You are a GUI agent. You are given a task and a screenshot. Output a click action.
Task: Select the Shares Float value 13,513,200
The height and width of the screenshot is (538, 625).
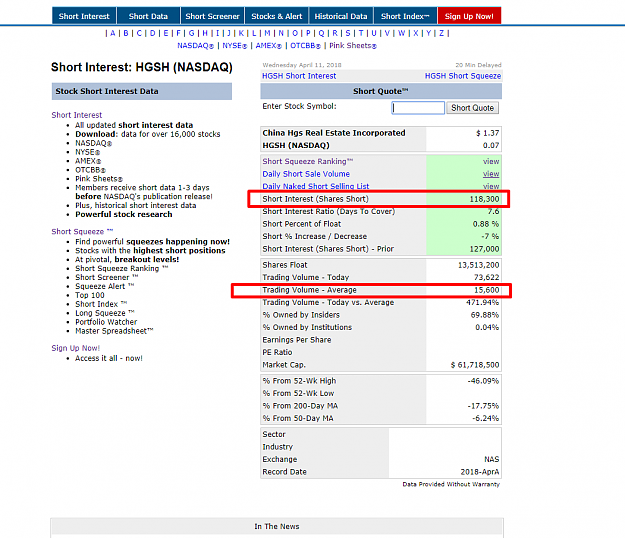tap(478, 265)
